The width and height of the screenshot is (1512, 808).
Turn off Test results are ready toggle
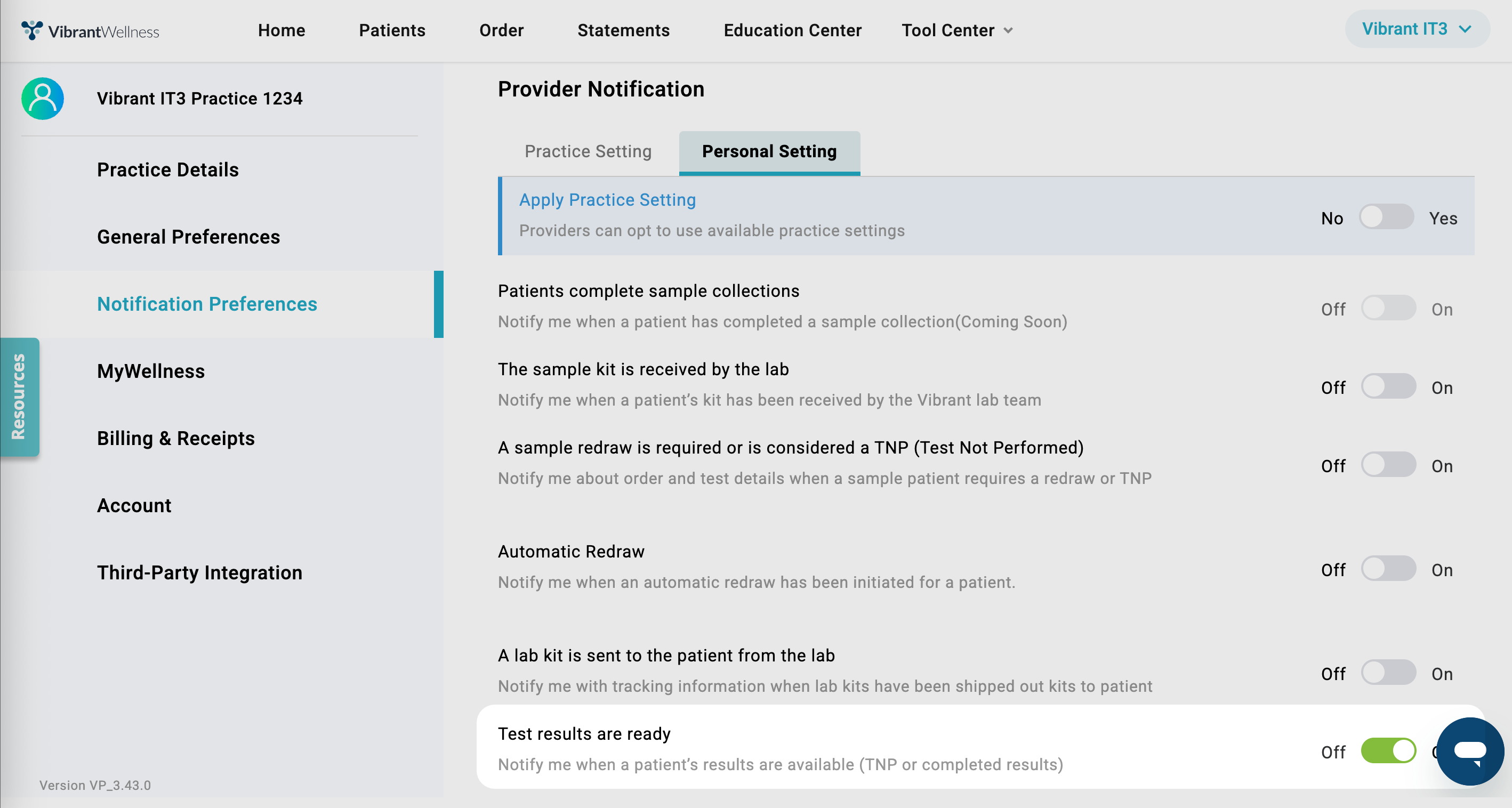click(x=1388, y=751)
